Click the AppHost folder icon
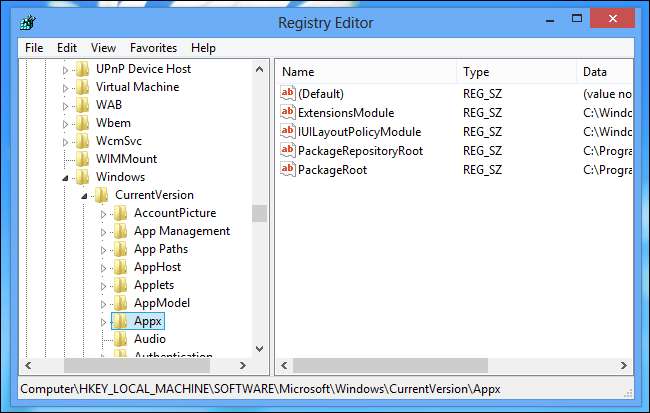650x413 pixels. (121, 267)
